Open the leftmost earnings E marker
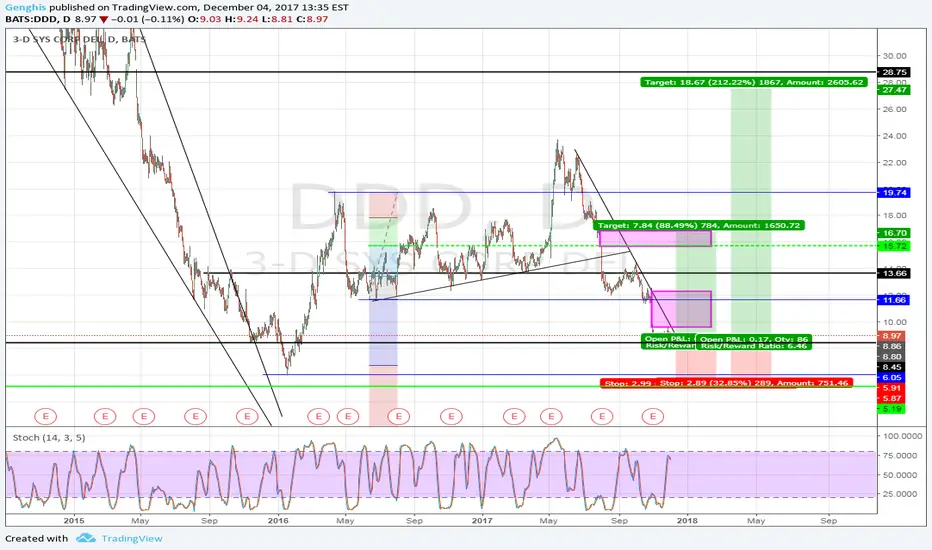The height and width of the screenshot is (550, 932). point(46,416)
